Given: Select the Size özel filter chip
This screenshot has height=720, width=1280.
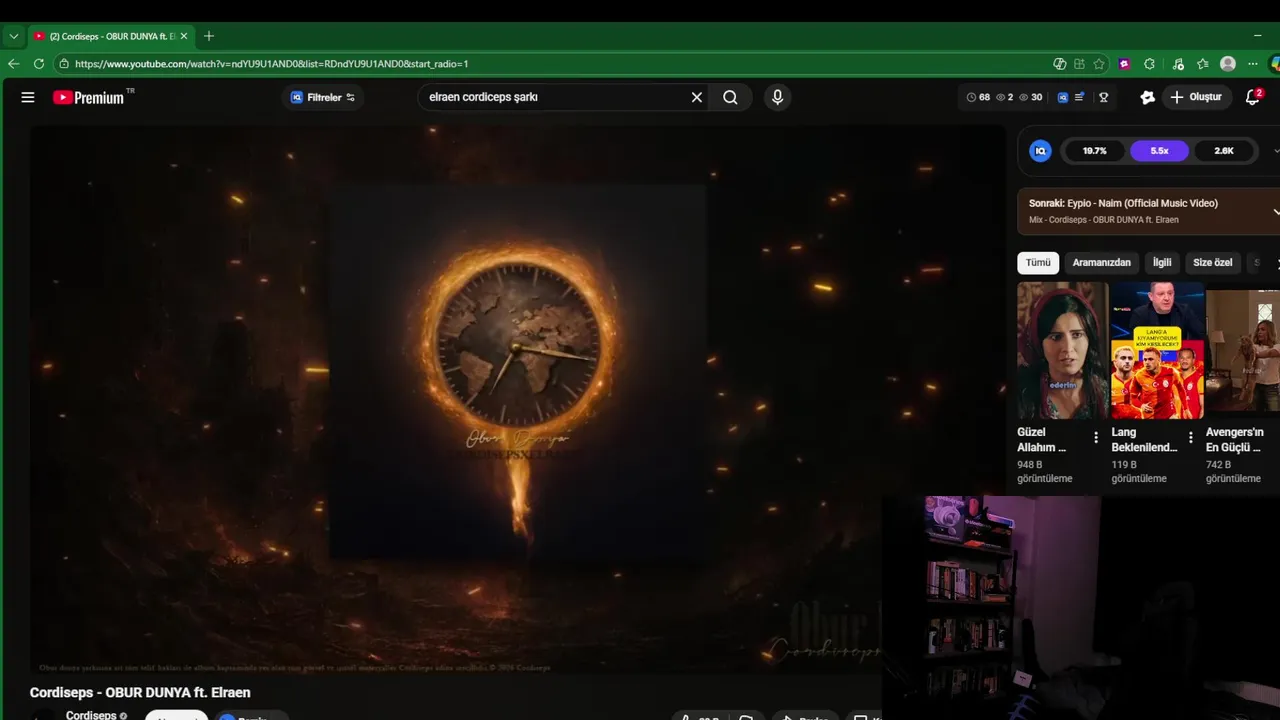Looking at the screenshot, I should click(1212, 262).
